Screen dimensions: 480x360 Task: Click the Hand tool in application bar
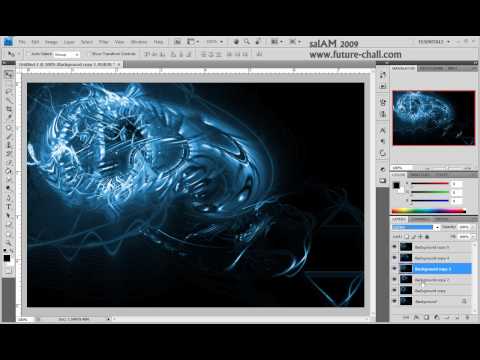236,42
